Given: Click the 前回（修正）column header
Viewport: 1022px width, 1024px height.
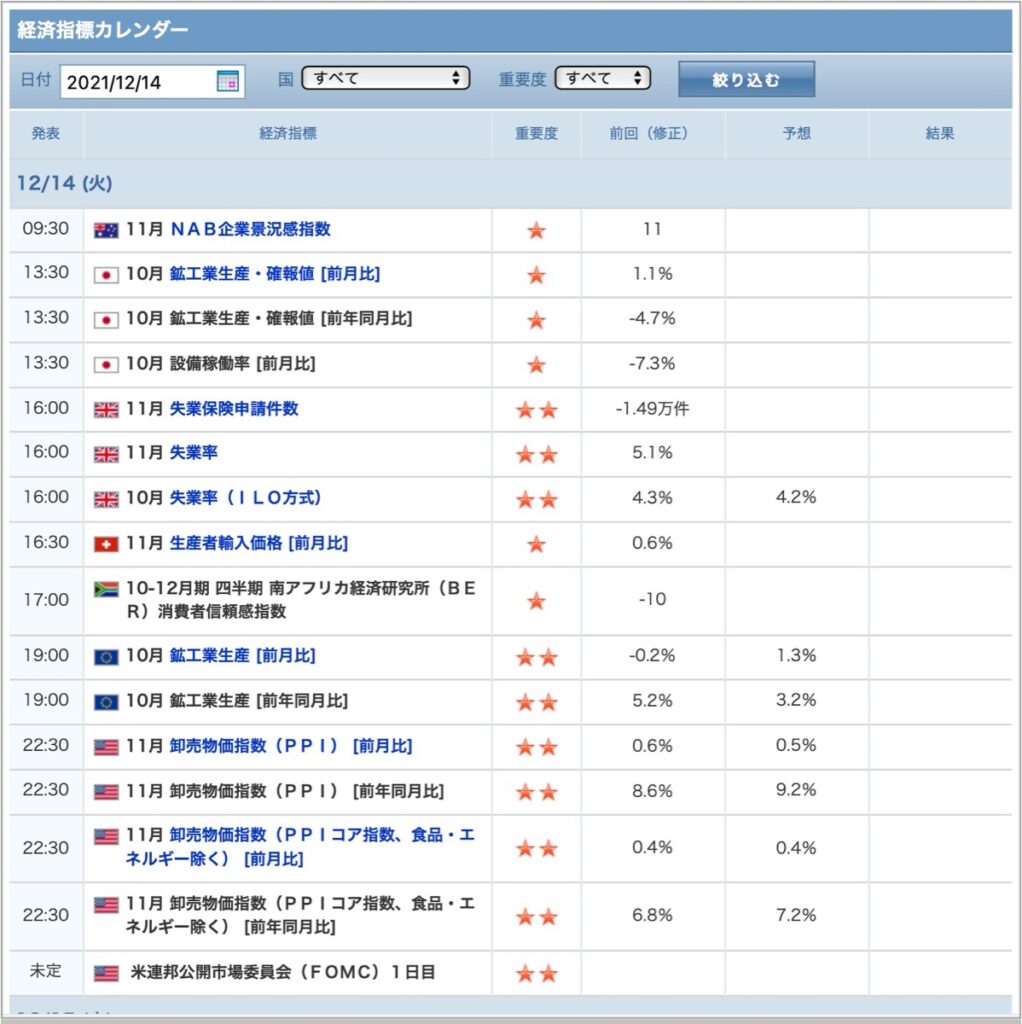Looking at the screenshot, I should click(x=652, y=134).
